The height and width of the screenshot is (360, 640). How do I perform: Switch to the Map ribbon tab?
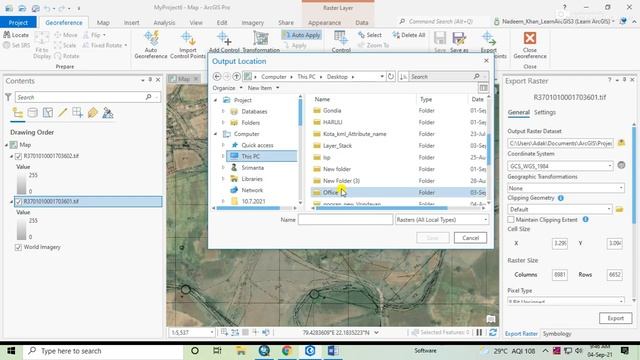tap(103, 22)
